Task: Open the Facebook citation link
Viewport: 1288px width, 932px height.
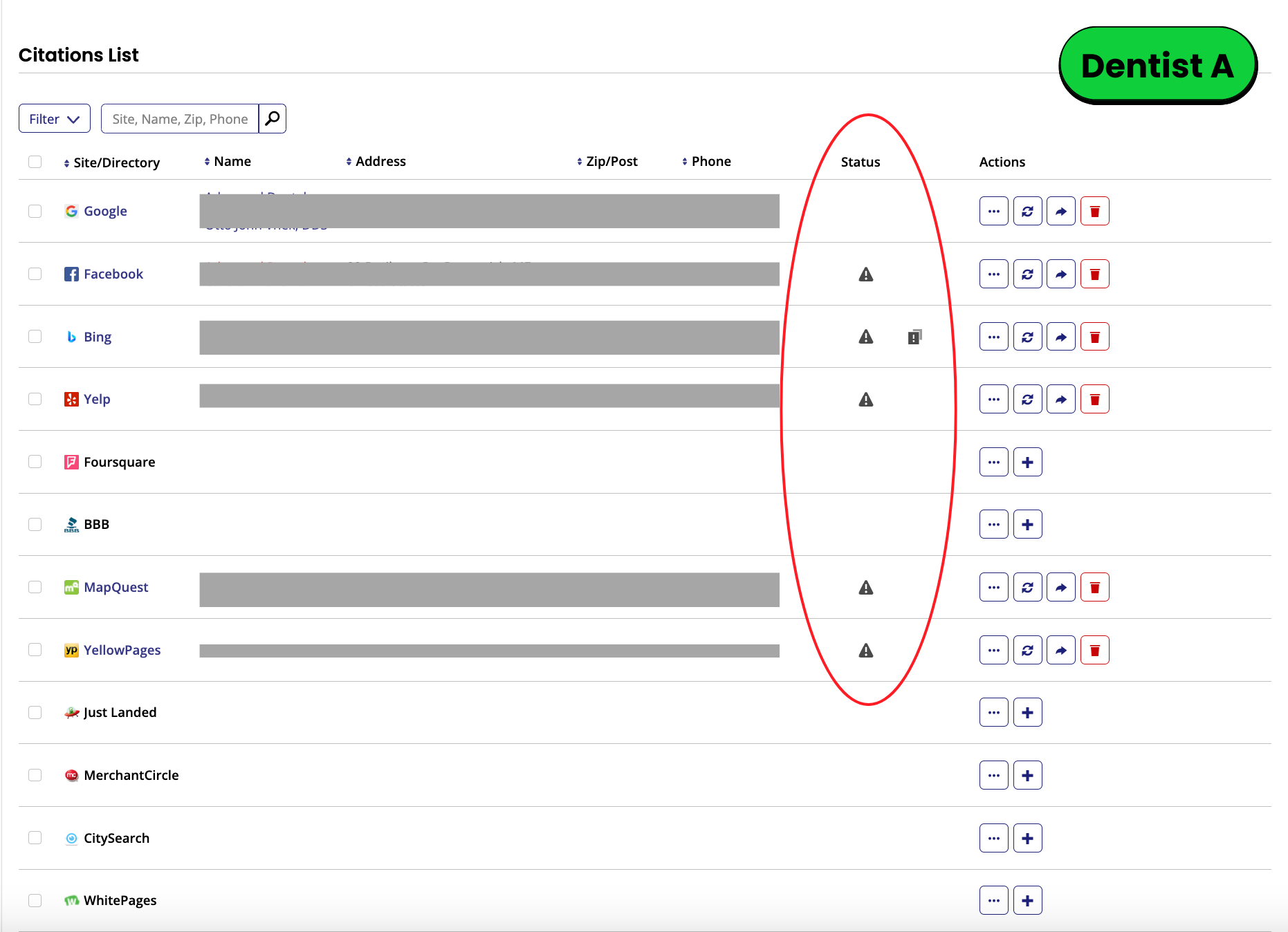Action: (x=113, y=274)
